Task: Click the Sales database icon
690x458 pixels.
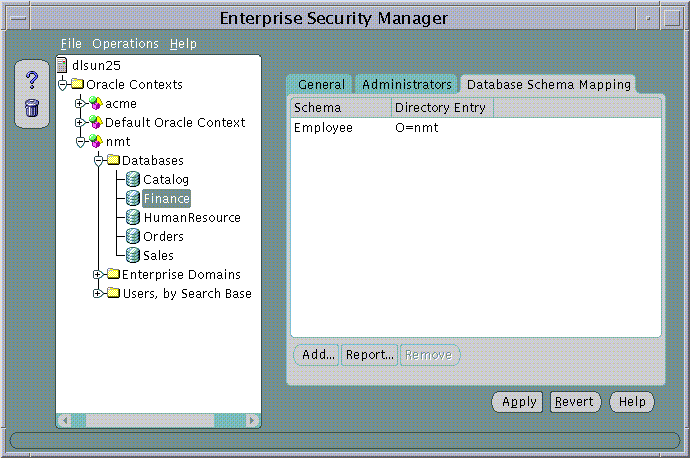Action: click(133, 256)
